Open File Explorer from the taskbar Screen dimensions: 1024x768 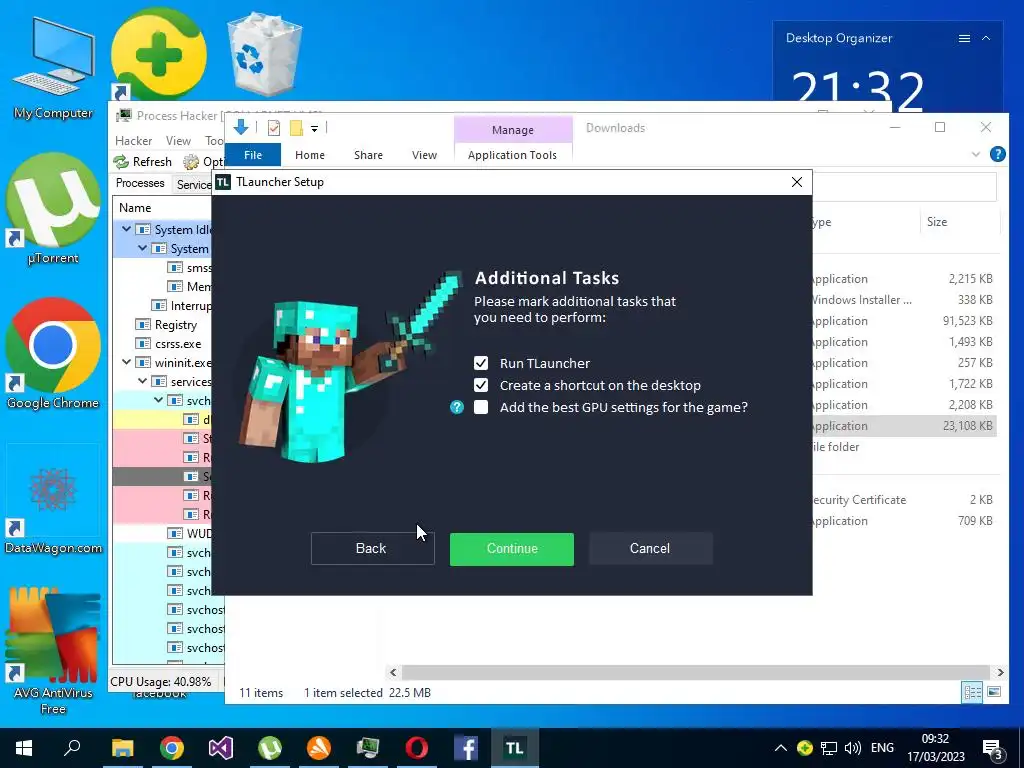(x=122, y=748)
